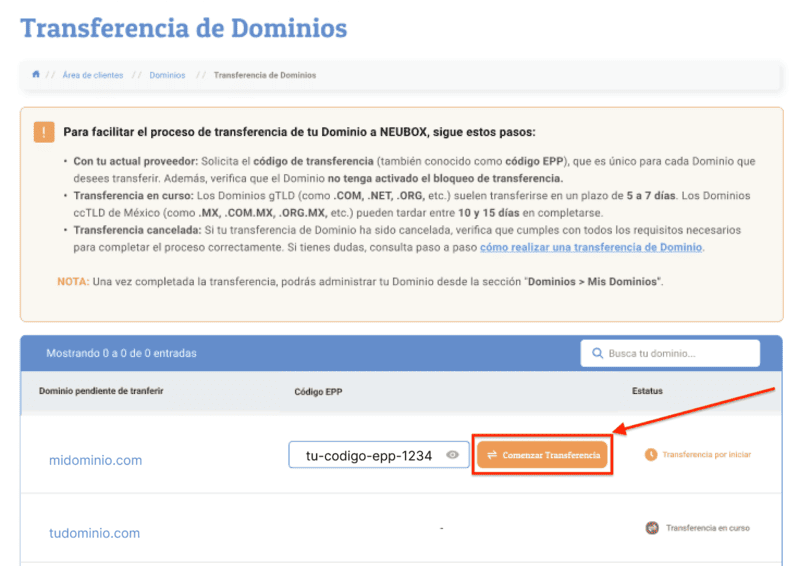Open the Área de clientes breadcrumb

click(92, 75)
